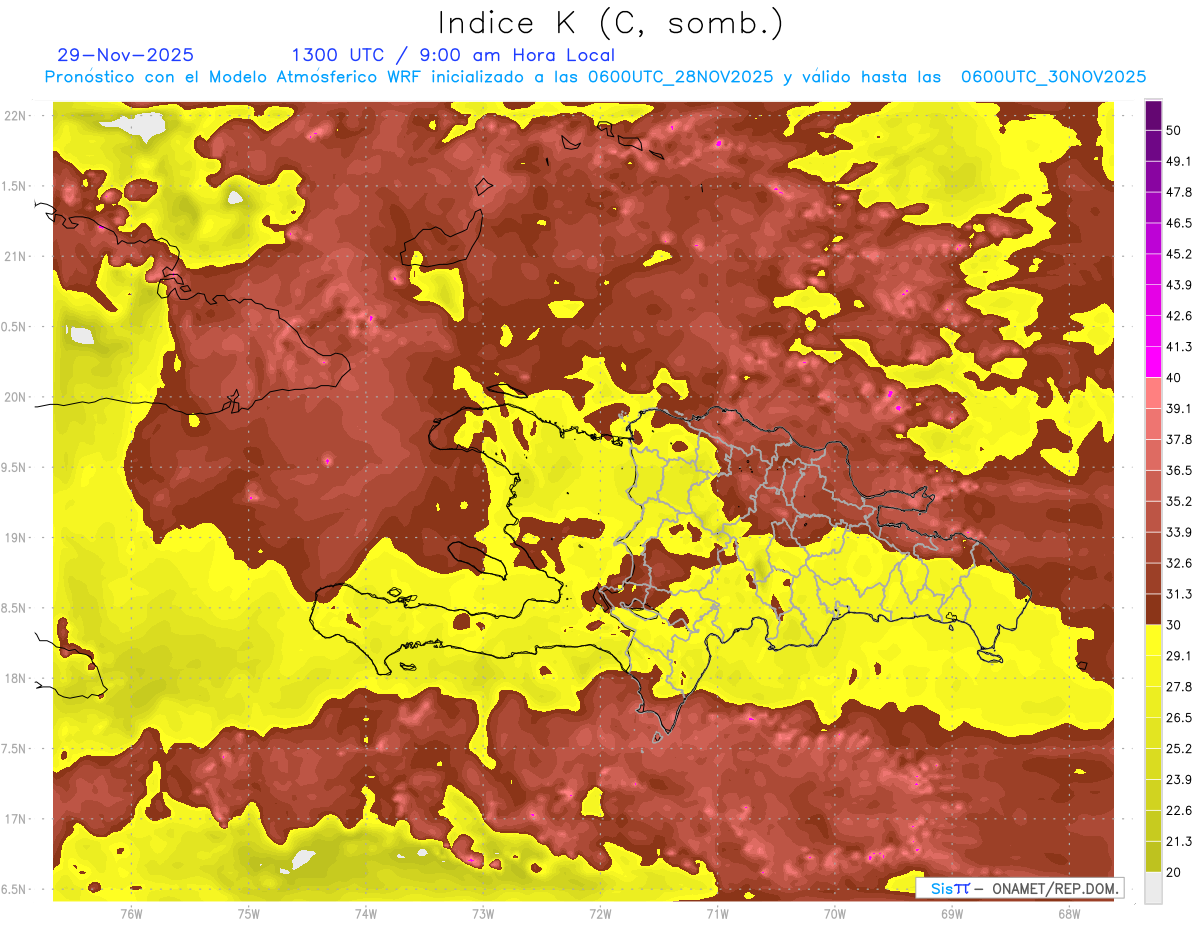Click the '74W' longitude label
This screenshot has height=927, width=1200.
point(366,913)
